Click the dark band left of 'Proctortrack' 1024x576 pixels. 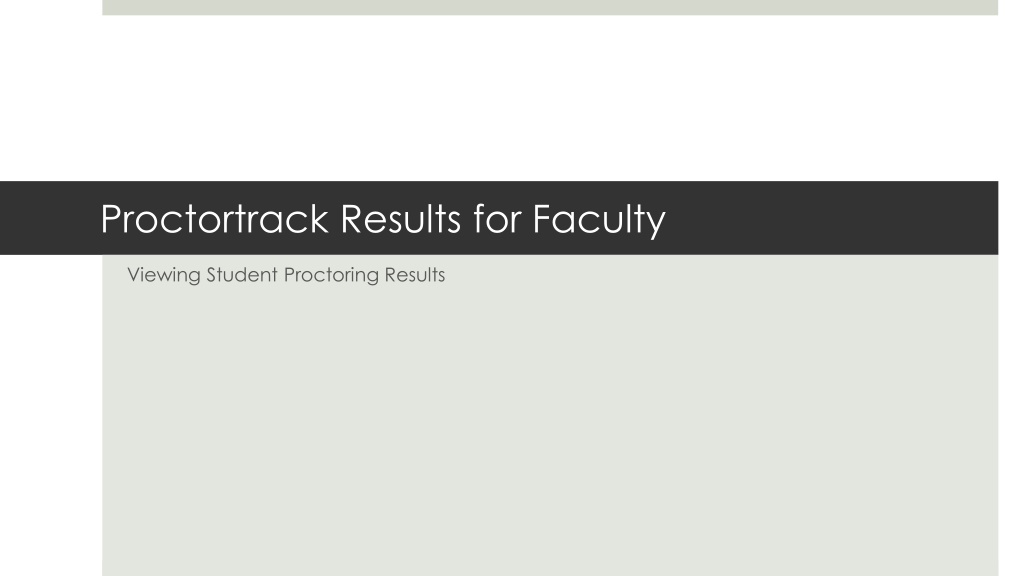(x=50, y=218)
